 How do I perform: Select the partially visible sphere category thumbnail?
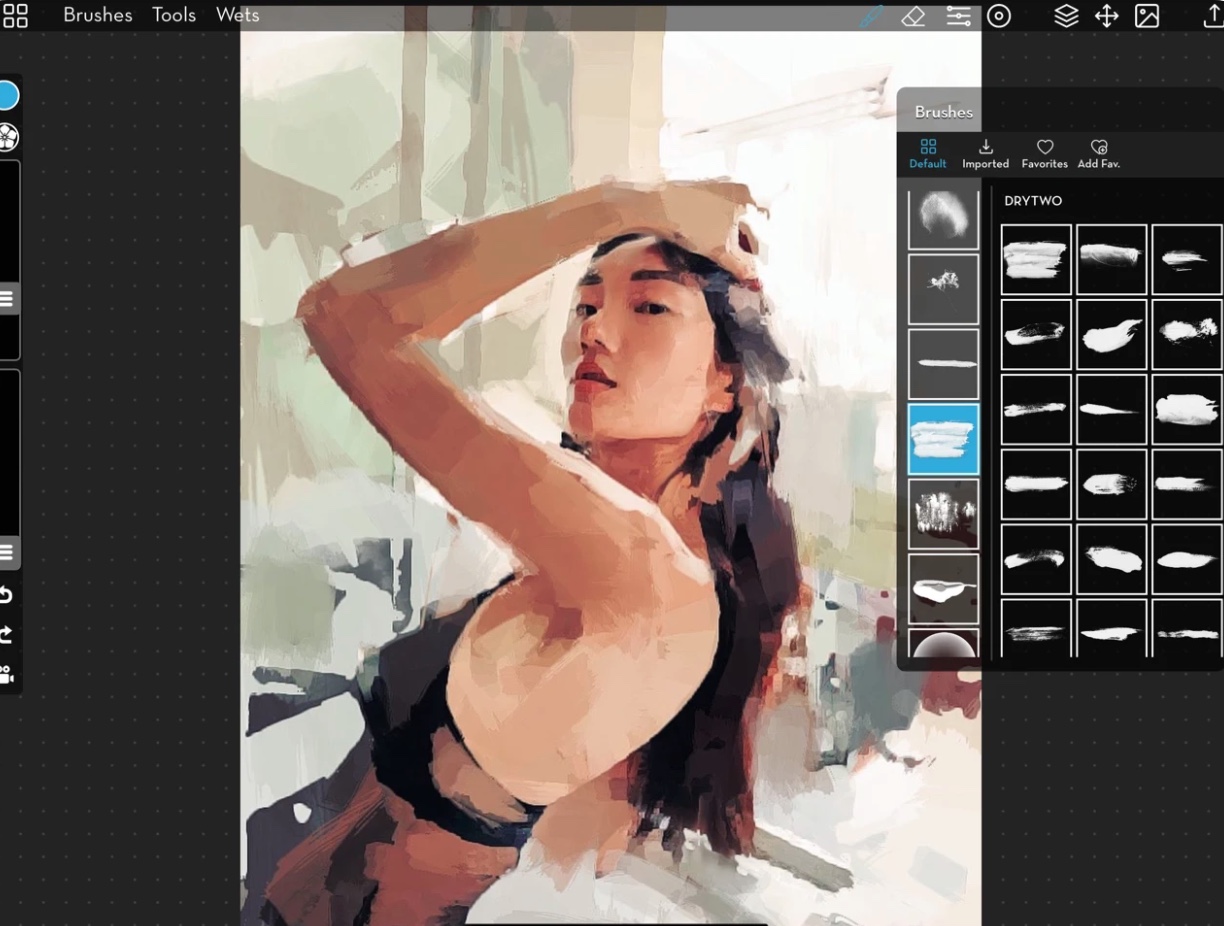(943, 643)
